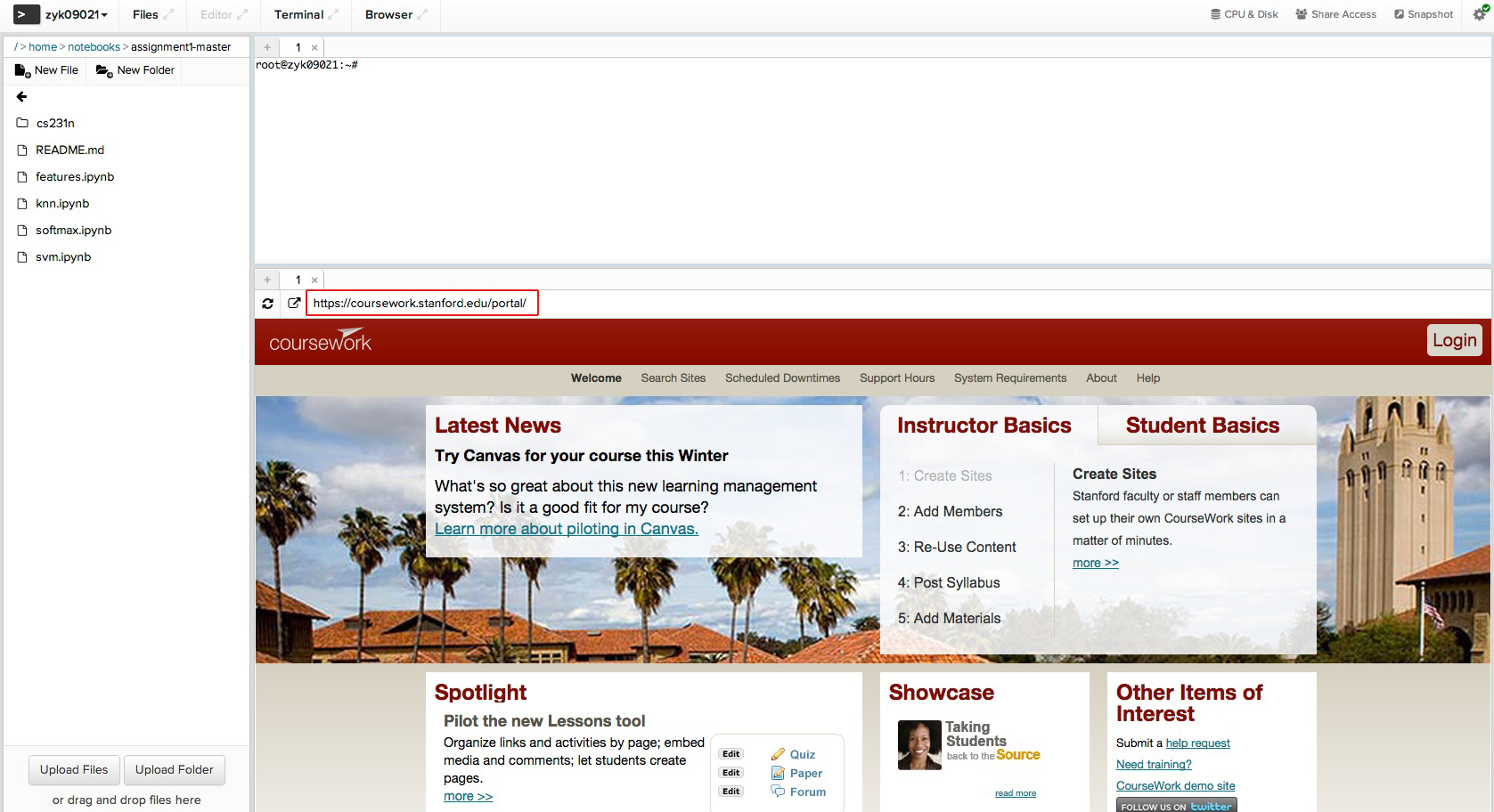This screenshot has width=1494, height=812.
Task: Go back with the left arrow icon
Action: pyautogui.click(x=22, y=96)
